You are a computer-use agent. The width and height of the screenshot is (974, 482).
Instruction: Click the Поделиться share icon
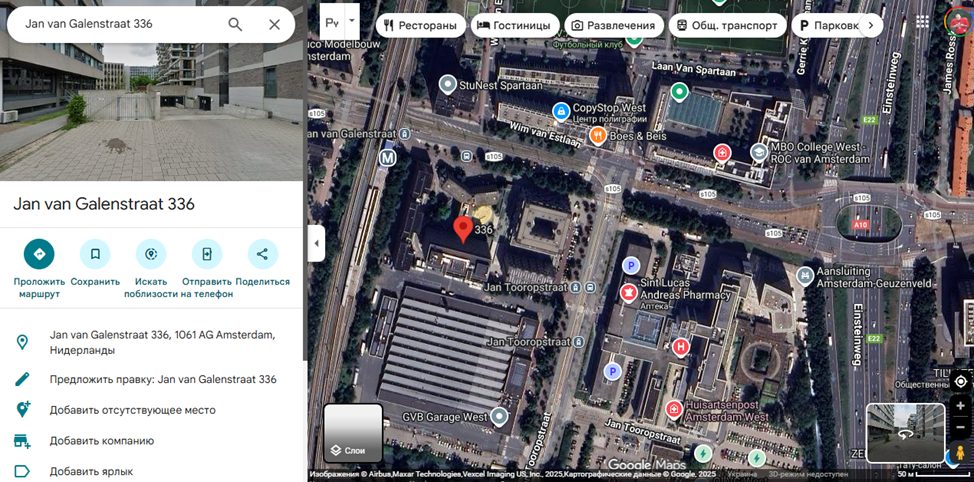[x=262, y=254]
